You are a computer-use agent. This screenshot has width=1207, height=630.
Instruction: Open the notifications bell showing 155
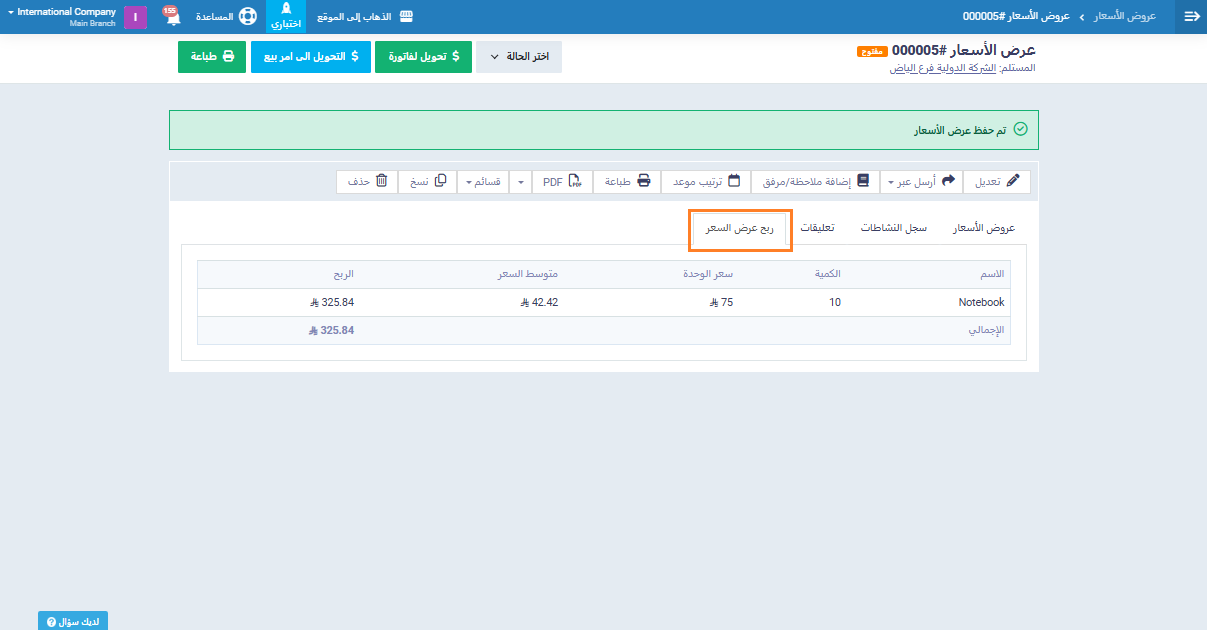[171, 16]
